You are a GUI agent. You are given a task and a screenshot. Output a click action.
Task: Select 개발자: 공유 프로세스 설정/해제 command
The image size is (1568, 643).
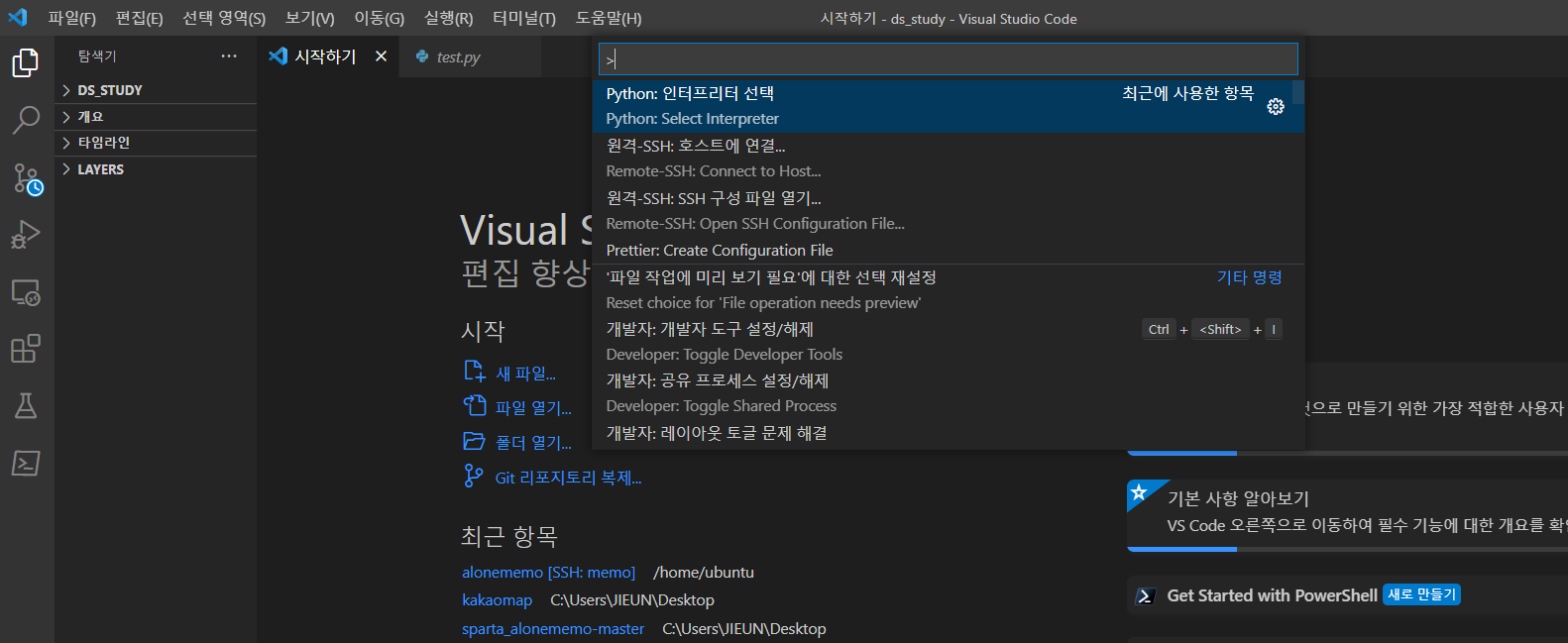point(948,393)
